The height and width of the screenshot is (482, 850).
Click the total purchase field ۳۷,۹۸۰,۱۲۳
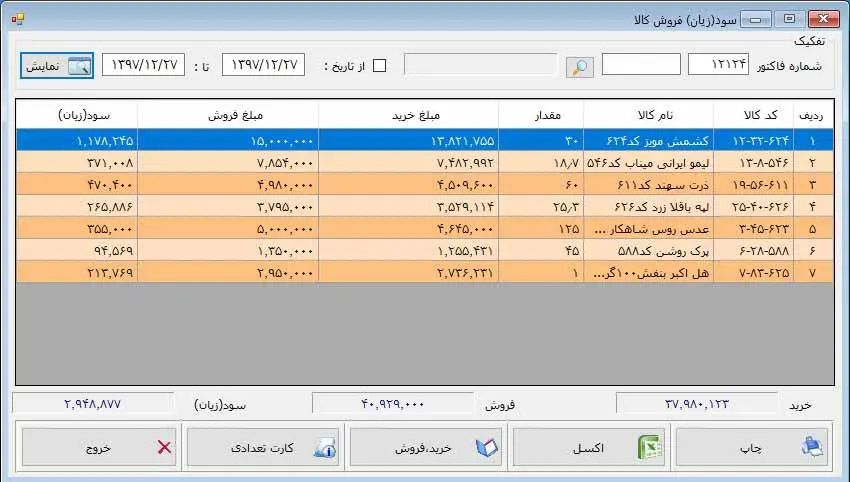click(697, 404)
